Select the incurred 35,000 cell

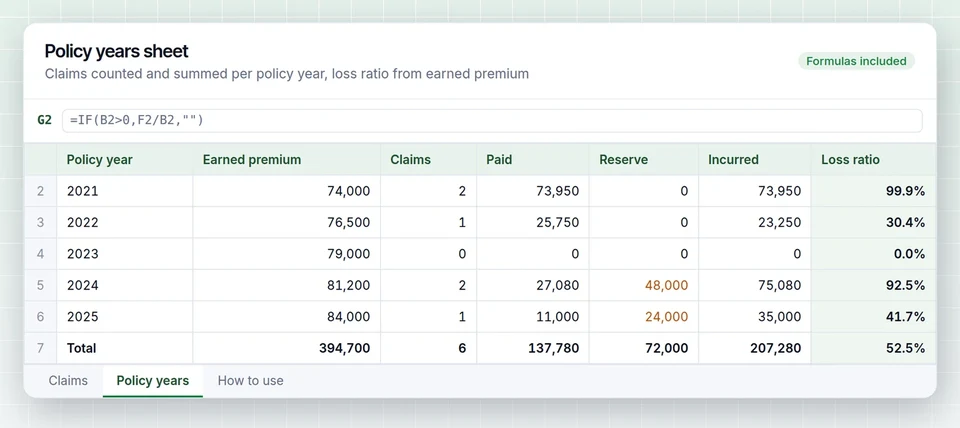[754, 317]
